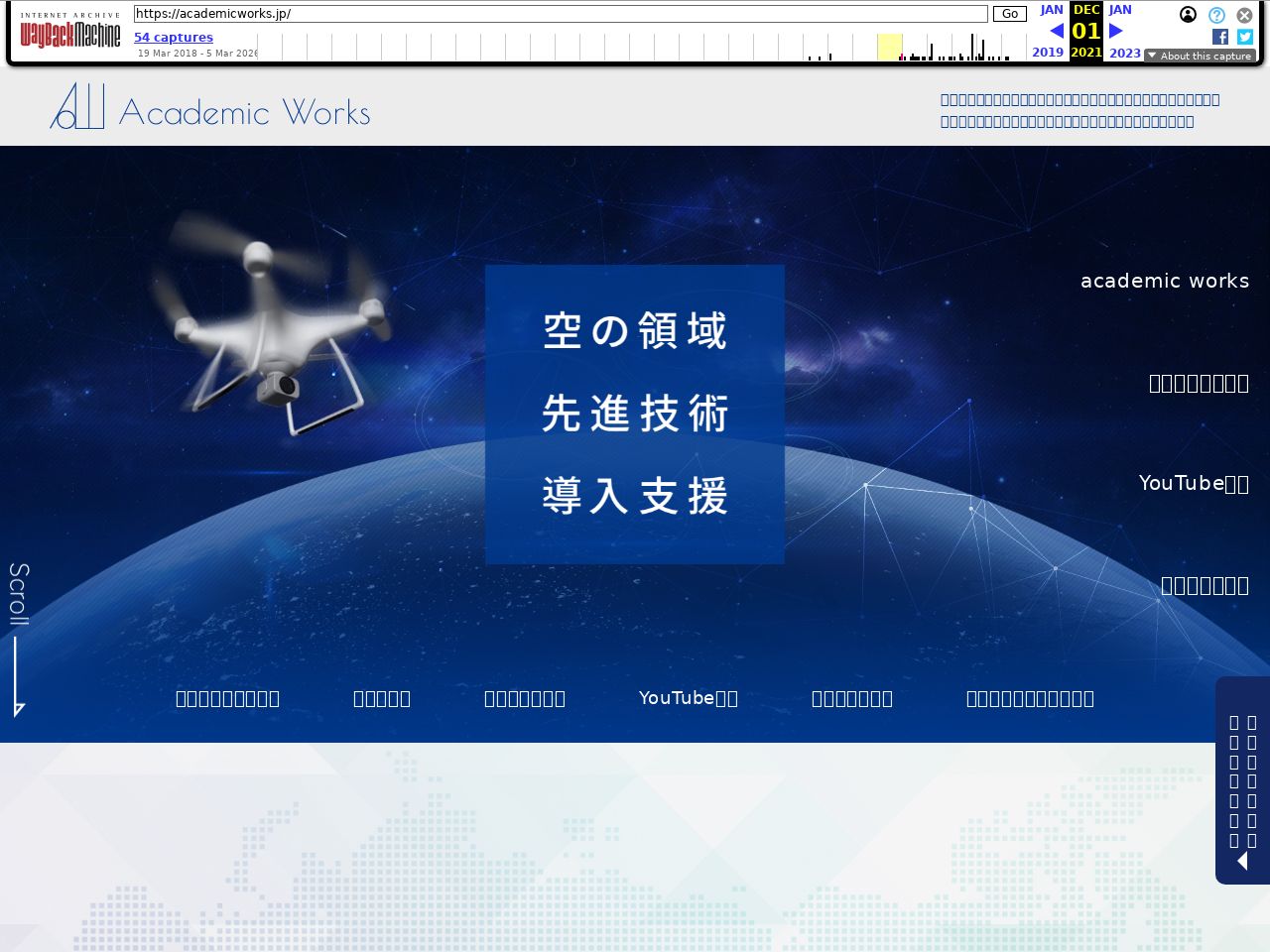The width and height of the screenshot is (1270, 952).
Task: Open YouTube link in bottom navigation
Action: pyautogui.click(x=689, y=698)
